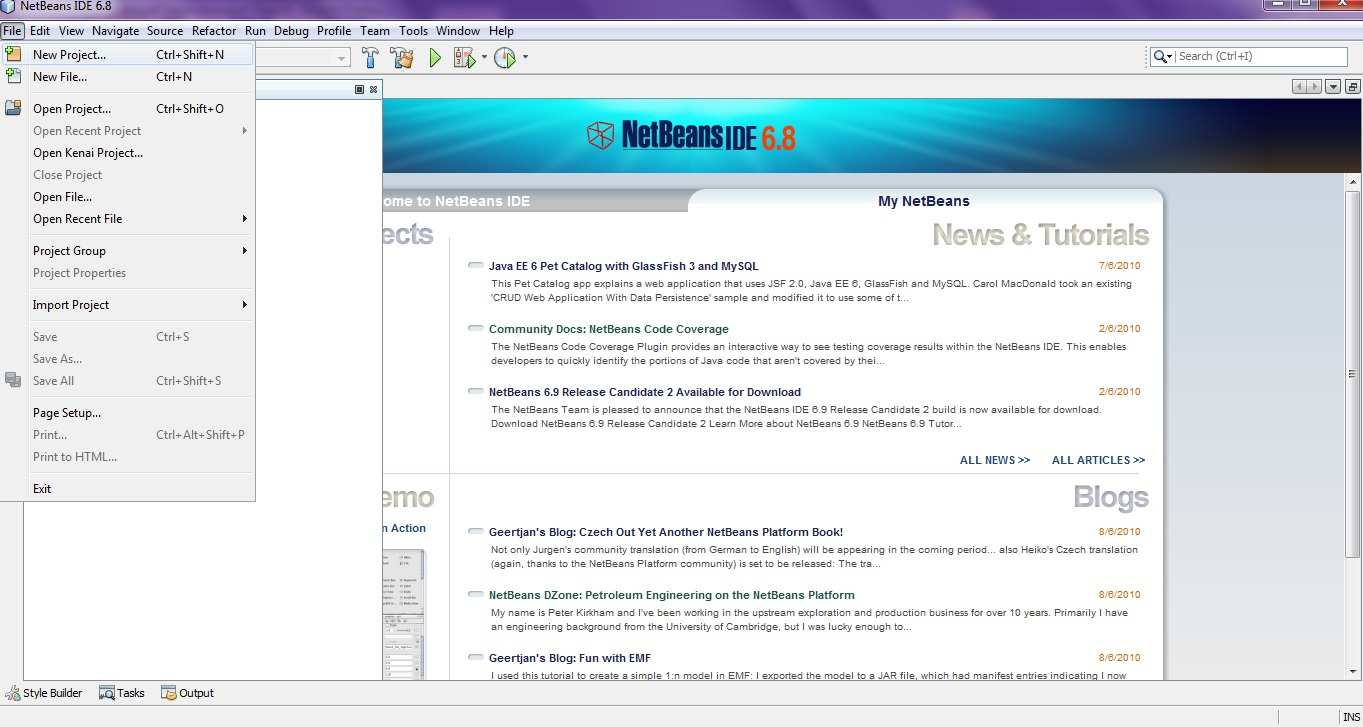
Task: Choose Page Setup... from File menu
Action: point(128,413)
